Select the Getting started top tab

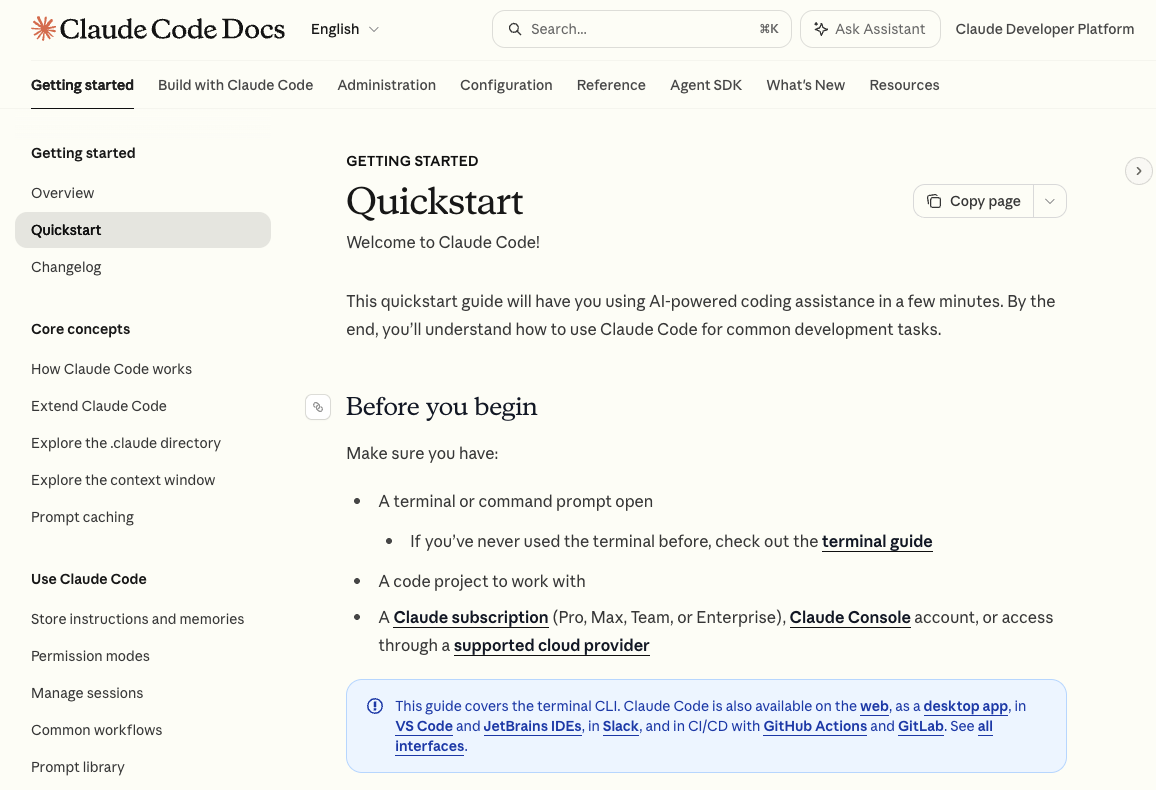[82, 85]
